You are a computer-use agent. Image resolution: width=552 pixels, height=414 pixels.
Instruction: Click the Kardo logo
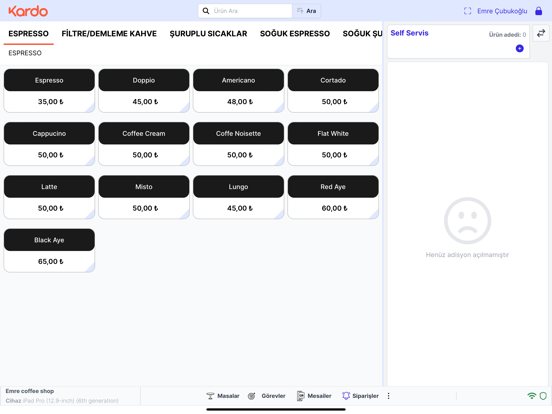click(x=28, y=11)
